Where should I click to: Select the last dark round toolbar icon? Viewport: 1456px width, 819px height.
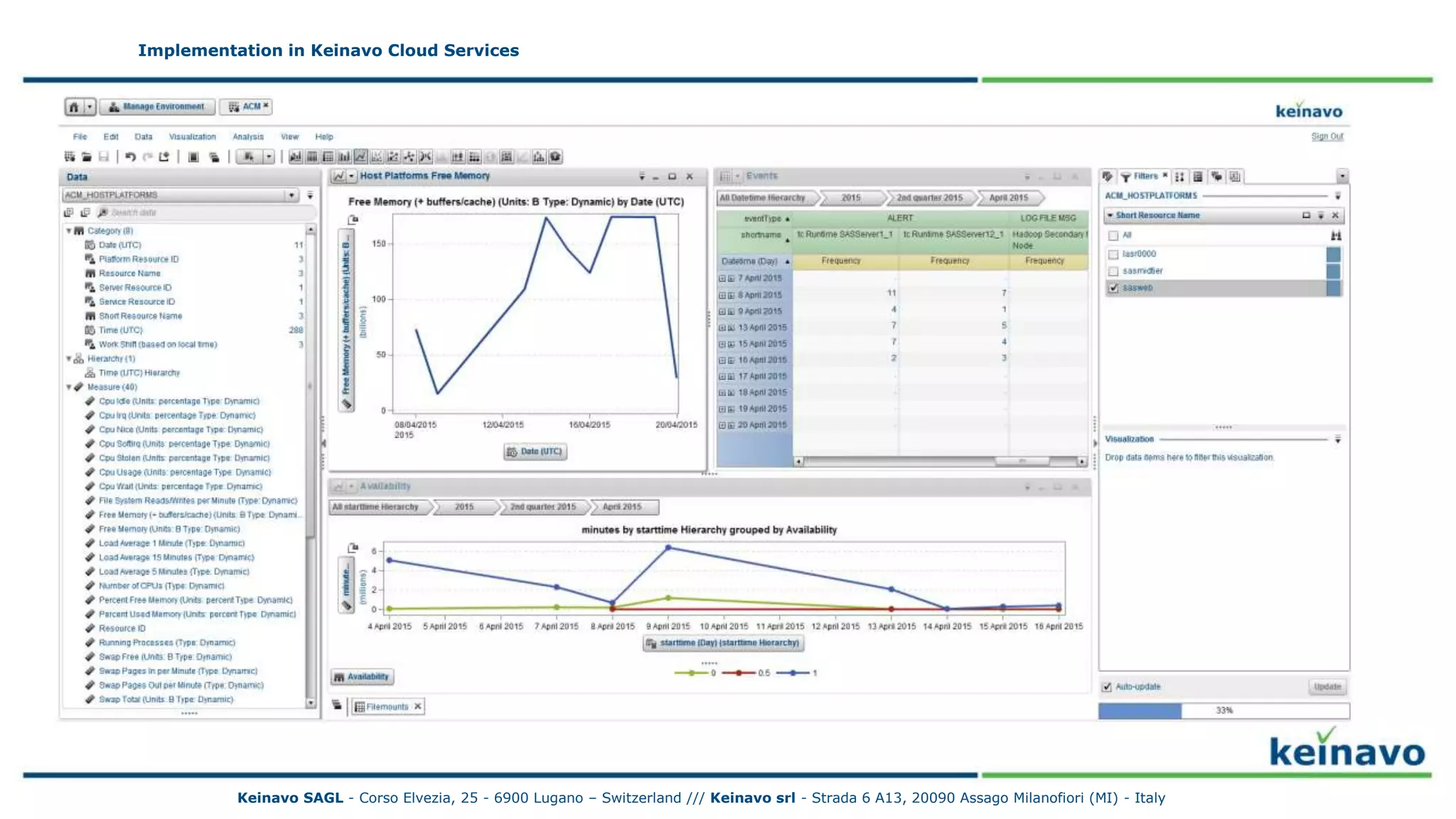[555, 156]
